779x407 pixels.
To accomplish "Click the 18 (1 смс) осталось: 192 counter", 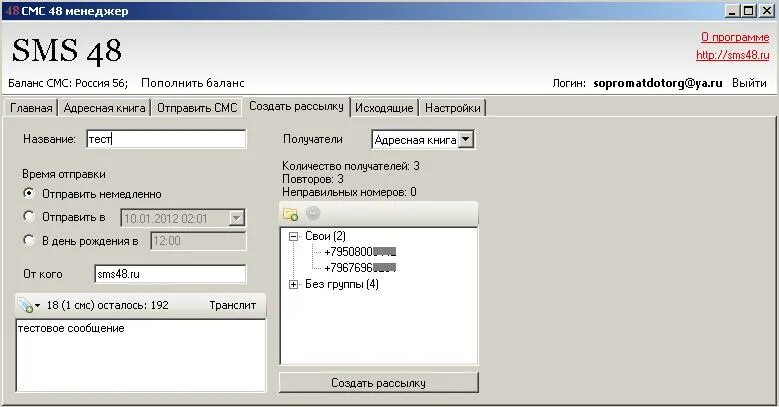I will pos(108,305).
